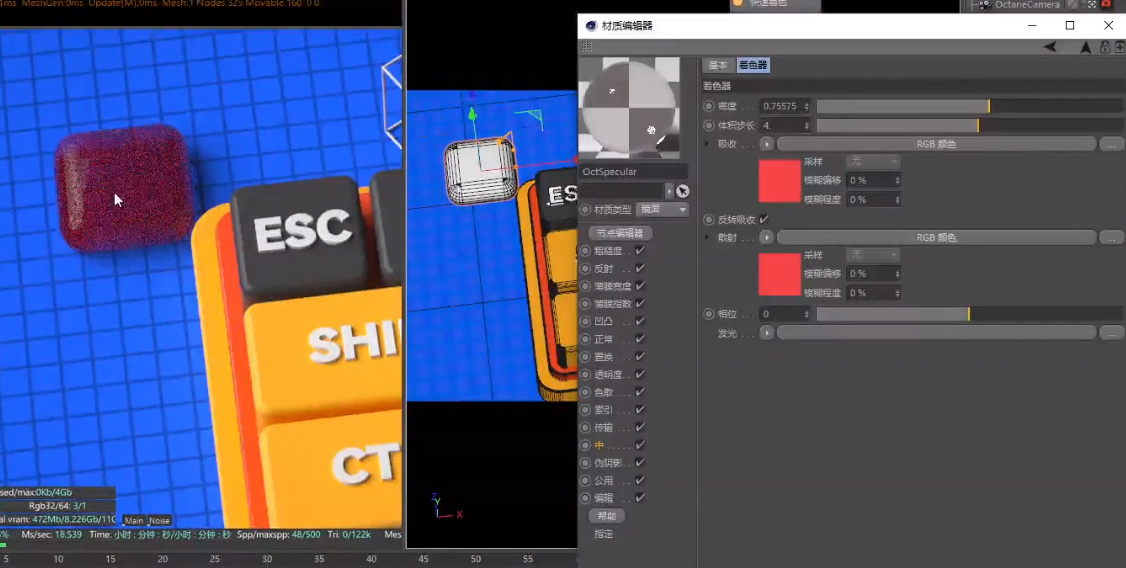Viewport: 1126px width, 568px height.
Task: Click the 指定 button
Action: 604,534
